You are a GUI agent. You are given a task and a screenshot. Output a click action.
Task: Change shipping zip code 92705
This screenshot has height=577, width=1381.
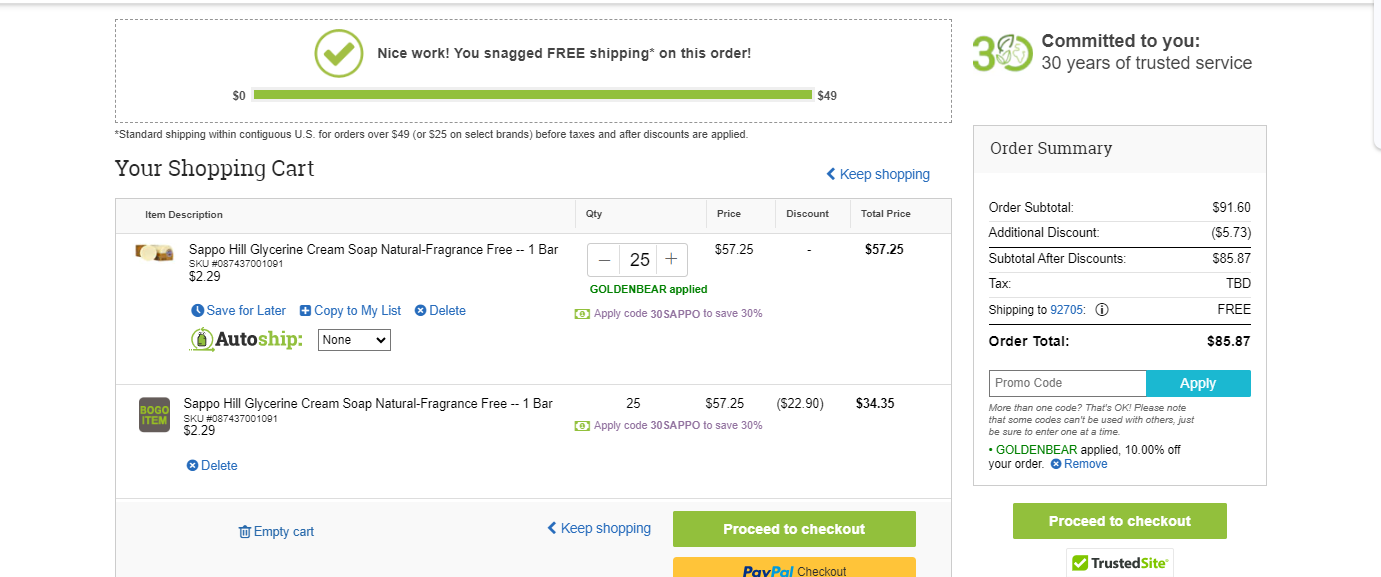[x=1066, y=310]
